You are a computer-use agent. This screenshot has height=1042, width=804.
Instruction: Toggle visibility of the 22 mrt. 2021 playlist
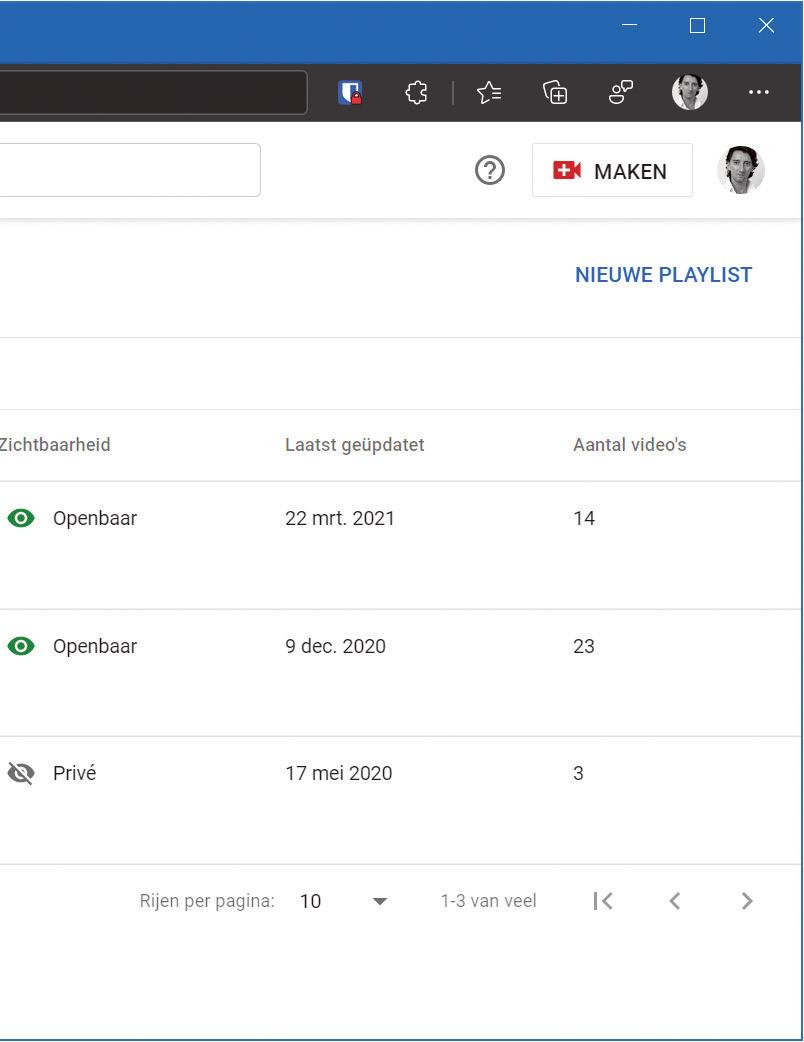(x=21, y=518)
